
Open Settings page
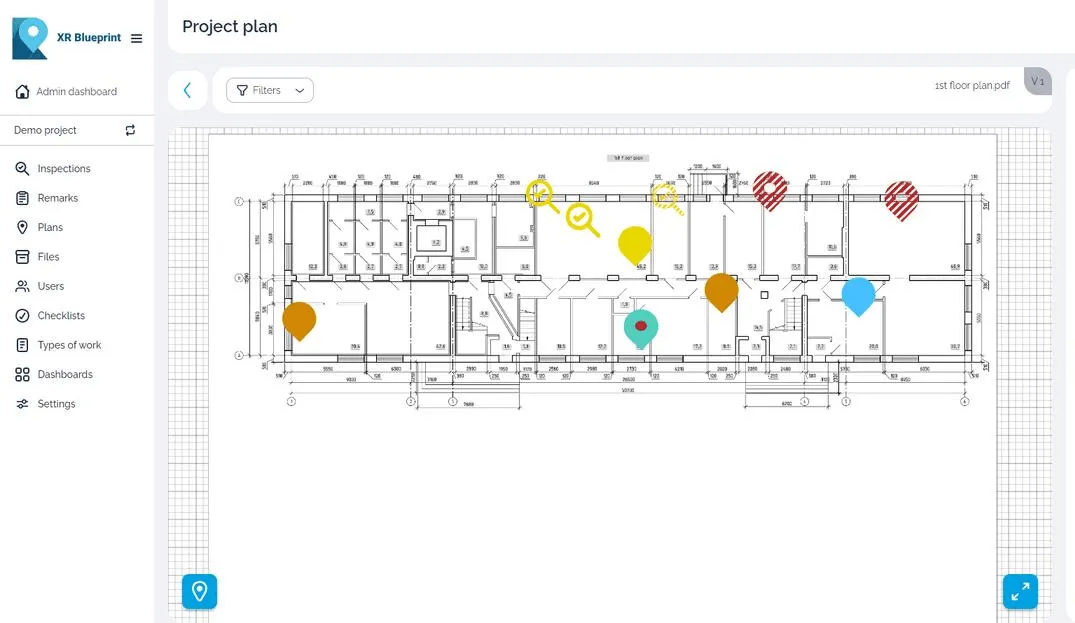coord(56,404)
